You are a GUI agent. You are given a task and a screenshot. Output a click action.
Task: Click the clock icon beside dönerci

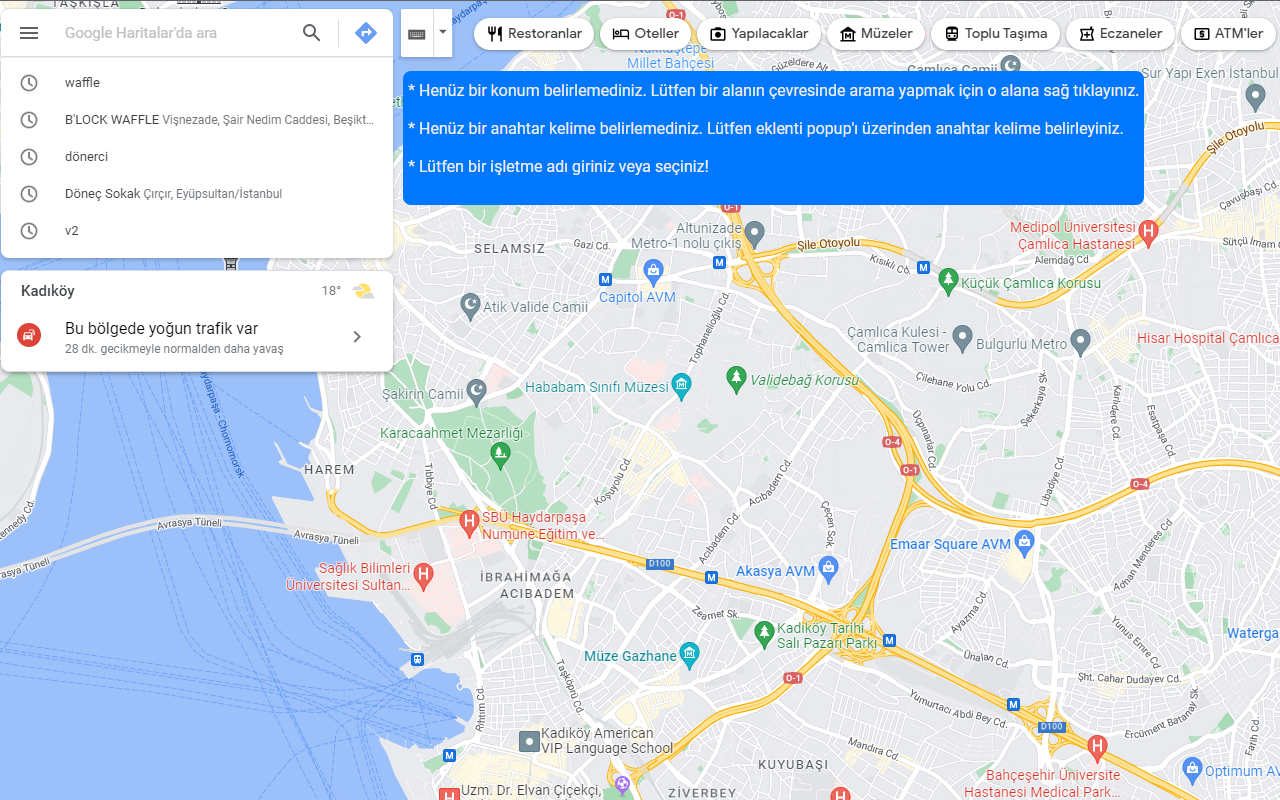[29, 156]
